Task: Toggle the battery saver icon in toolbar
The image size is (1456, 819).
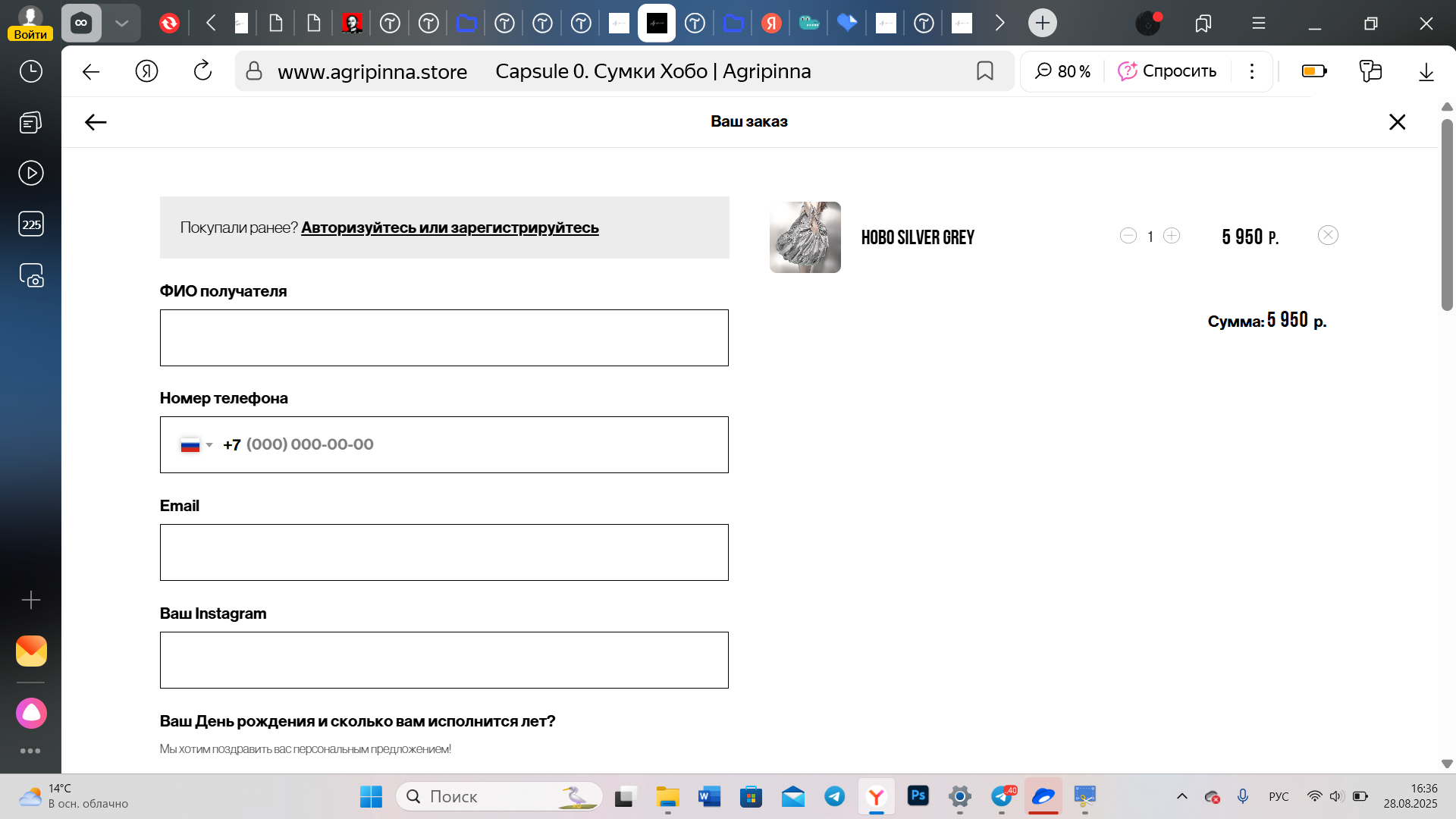Action: click(x=1314, y=71)
